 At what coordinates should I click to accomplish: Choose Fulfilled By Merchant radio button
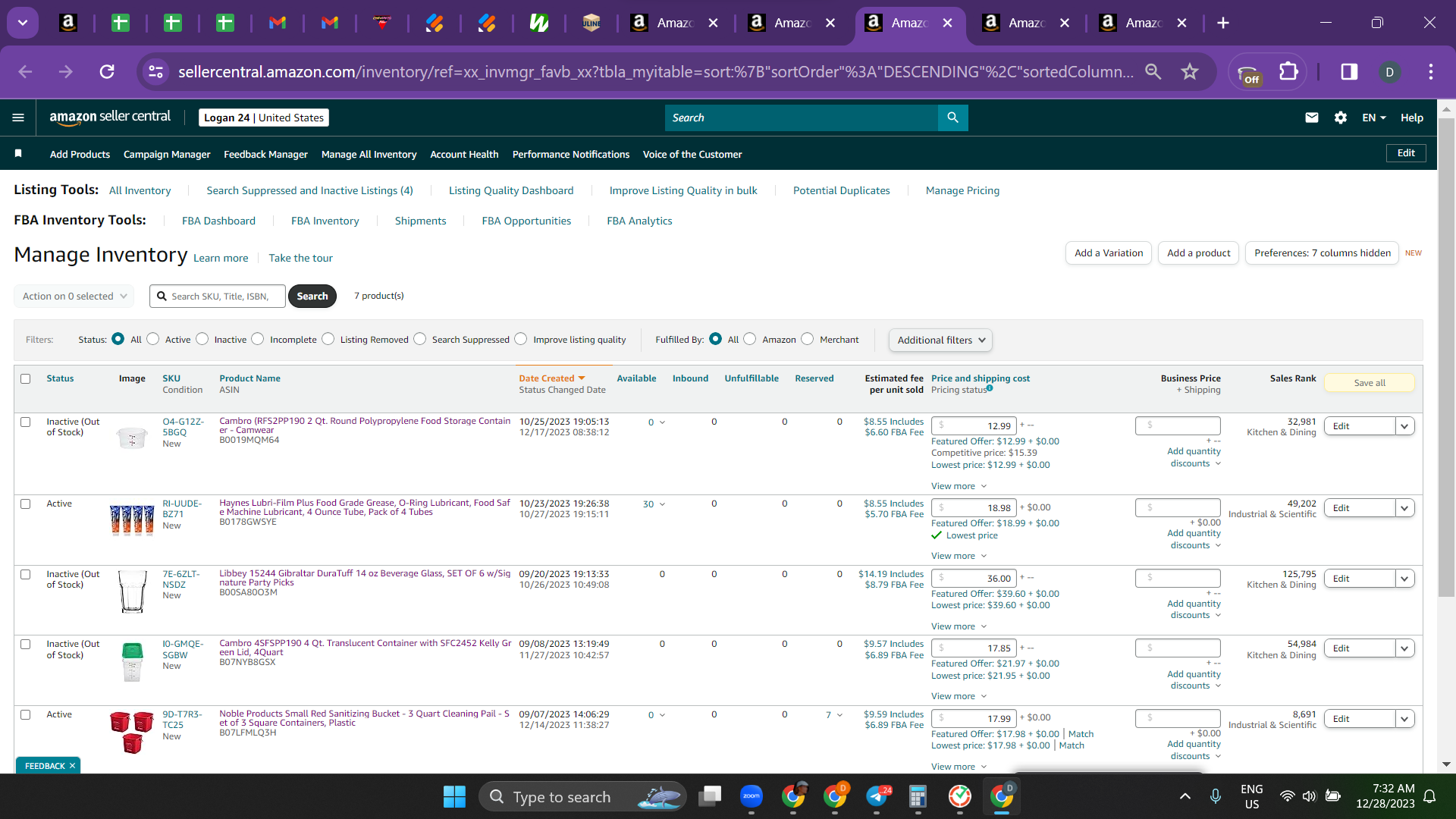pyautogui.click(x=808, y=339)
